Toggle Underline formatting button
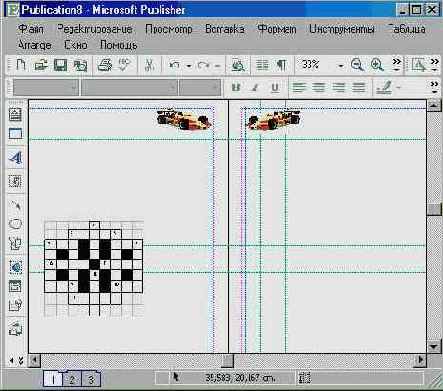 (275, 88)
